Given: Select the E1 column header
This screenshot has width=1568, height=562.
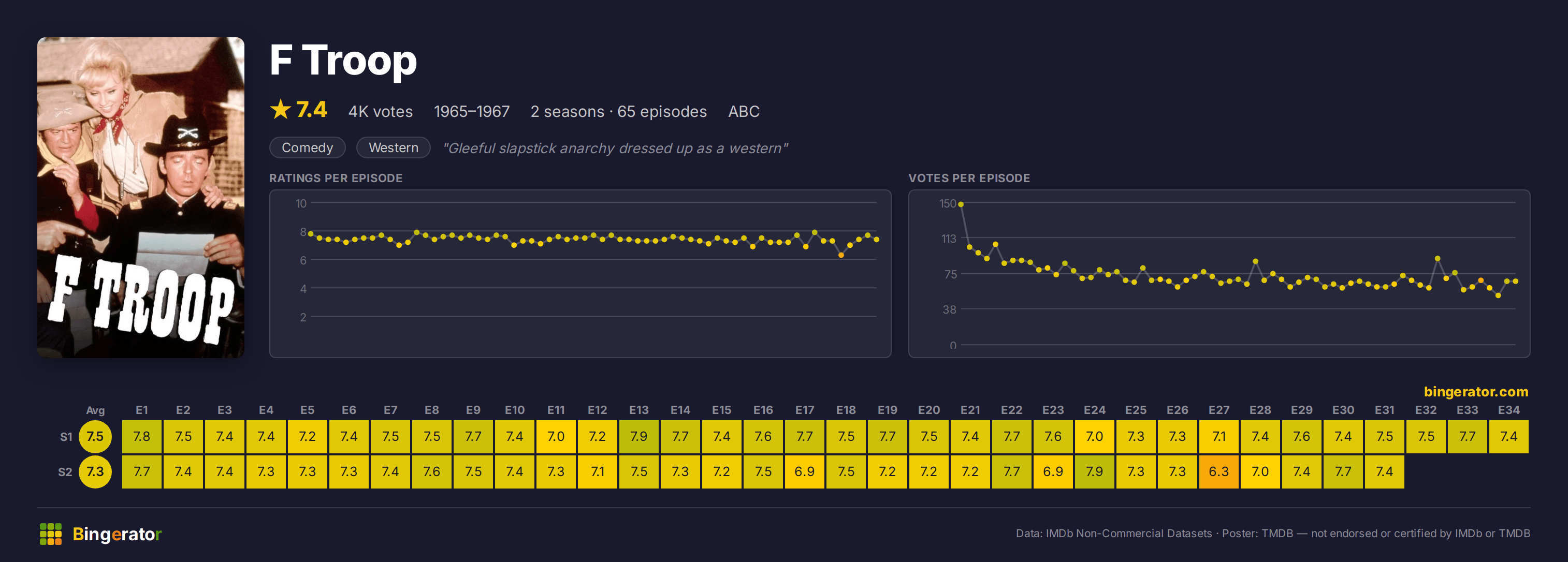Looking at the screenshot, I should click(x=142, y=410).
